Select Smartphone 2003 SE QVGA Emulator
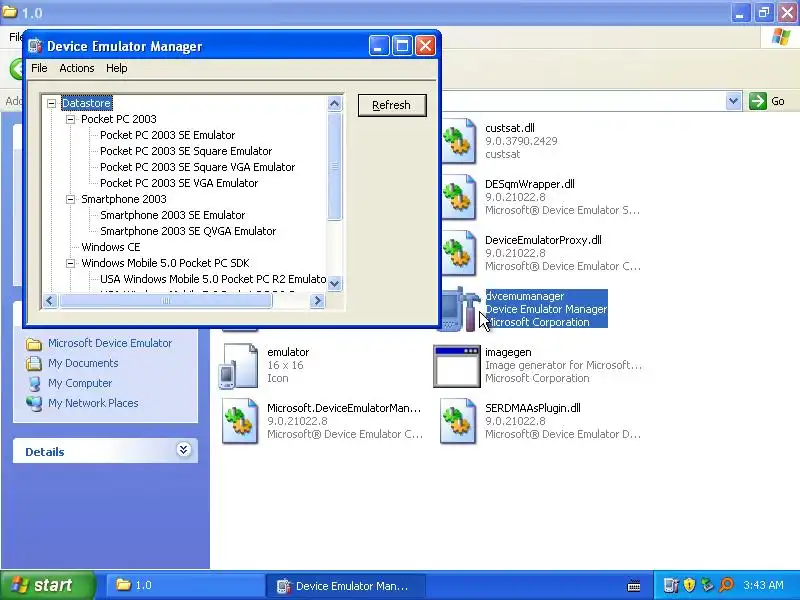This screenshot has width=800, height=600. click(x=188, y=231)
